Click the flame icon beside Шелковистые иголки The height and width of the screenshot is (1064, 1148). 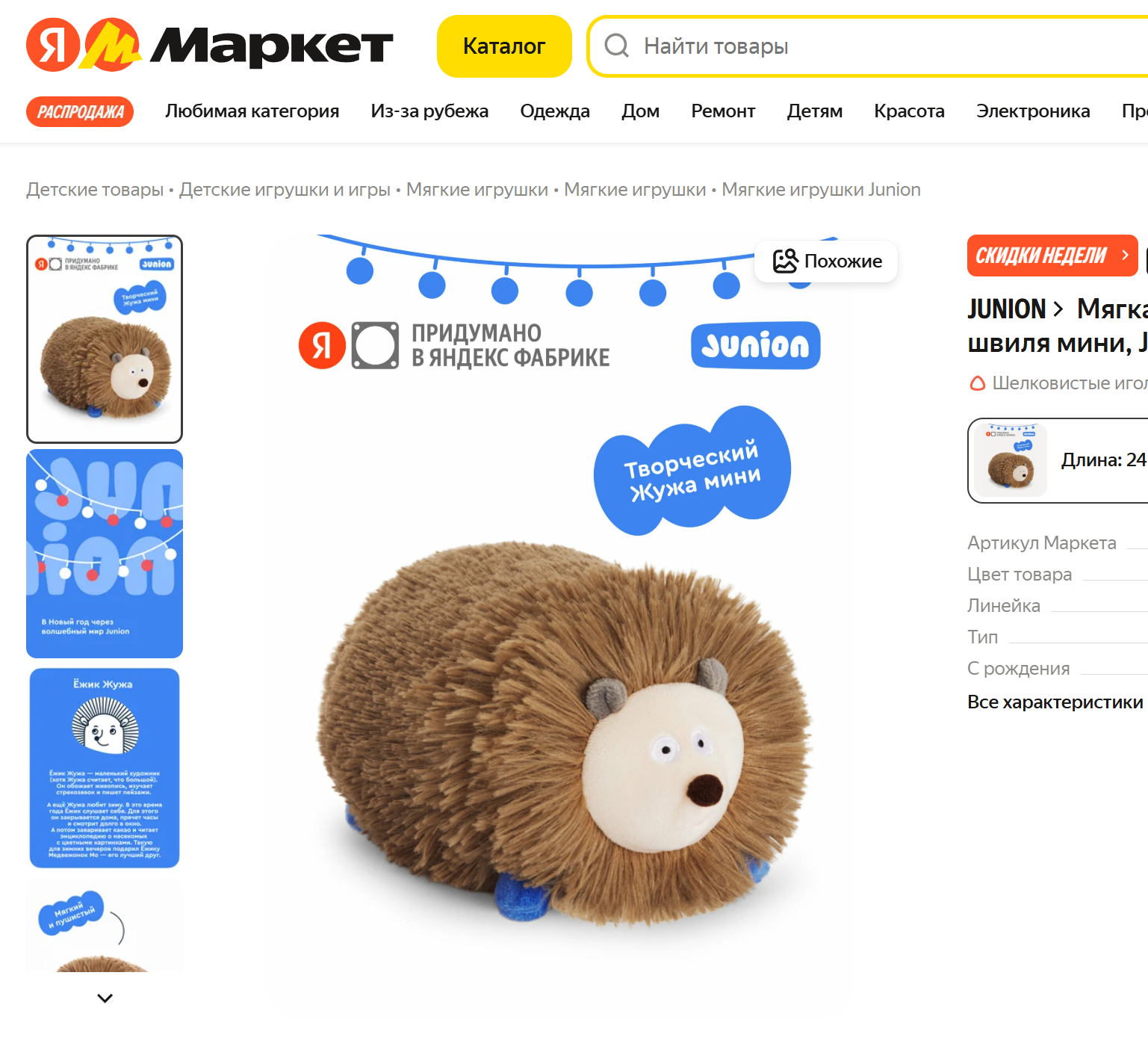pyautogui.click(x=977, y=383)
